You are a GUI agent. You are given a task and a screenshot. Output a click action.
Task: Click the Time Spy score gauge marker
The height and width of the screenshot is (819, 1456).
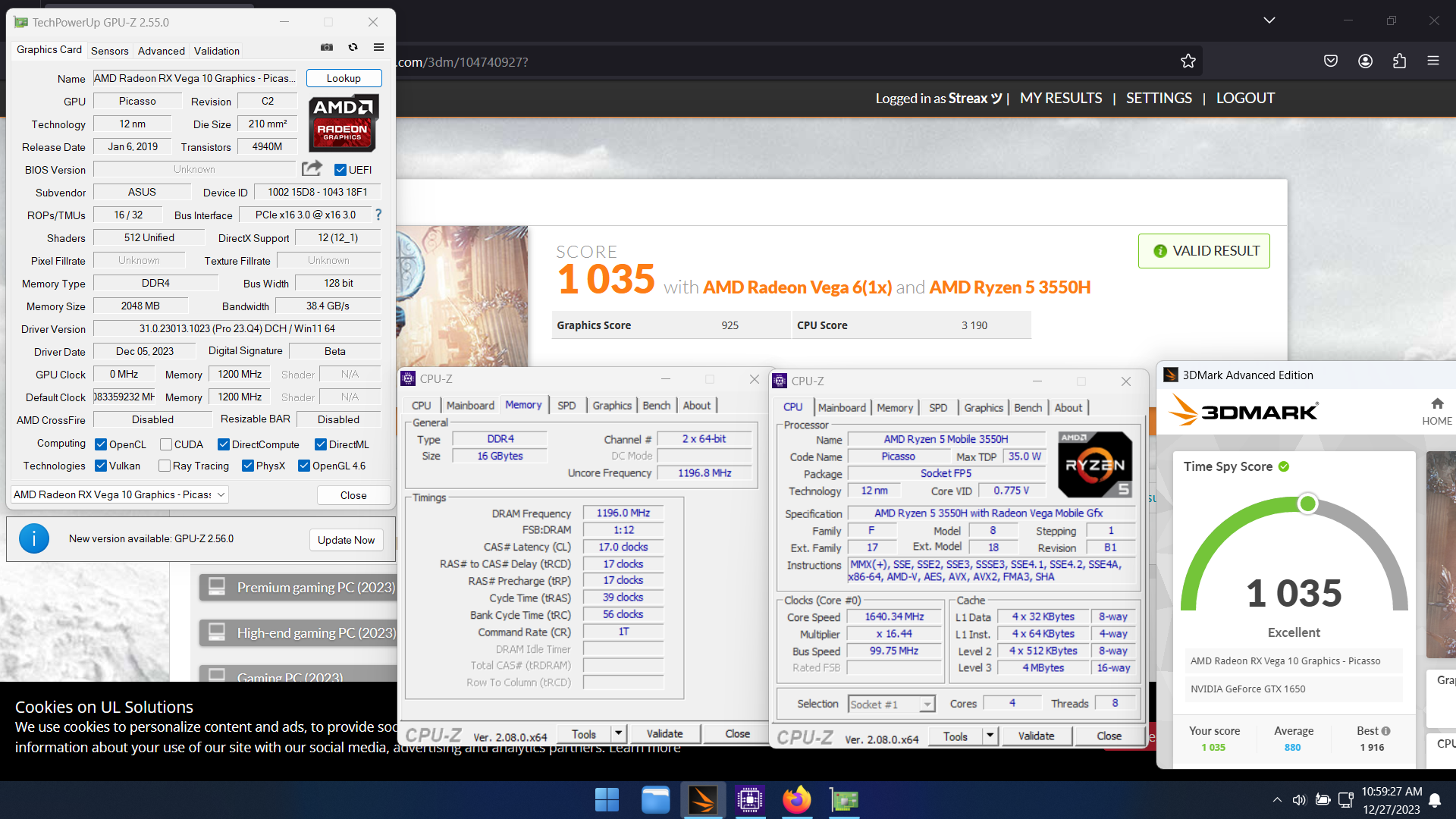1307,504
